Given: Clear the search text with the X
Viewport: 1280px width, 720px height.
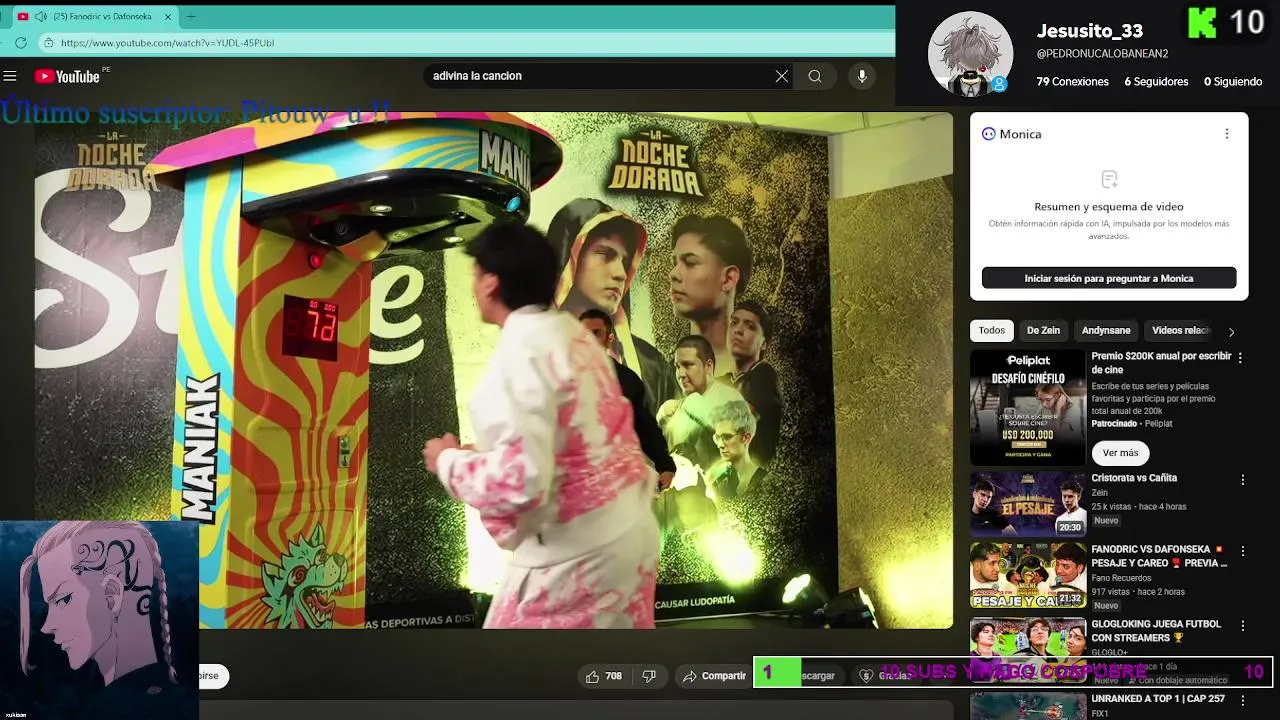Looking at the screenshot, I should coord(782,76).
